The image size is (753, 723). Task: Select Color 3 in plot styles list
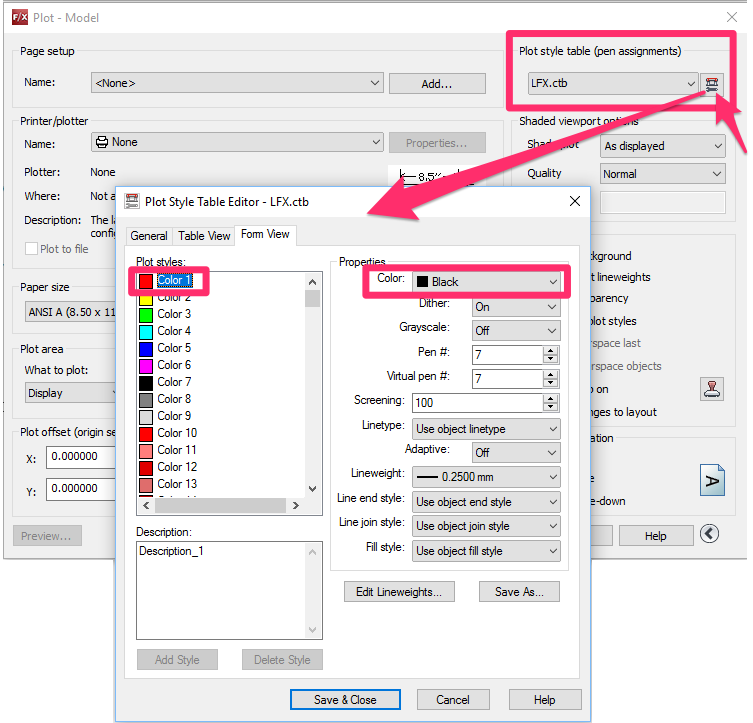tap(174, 314)
